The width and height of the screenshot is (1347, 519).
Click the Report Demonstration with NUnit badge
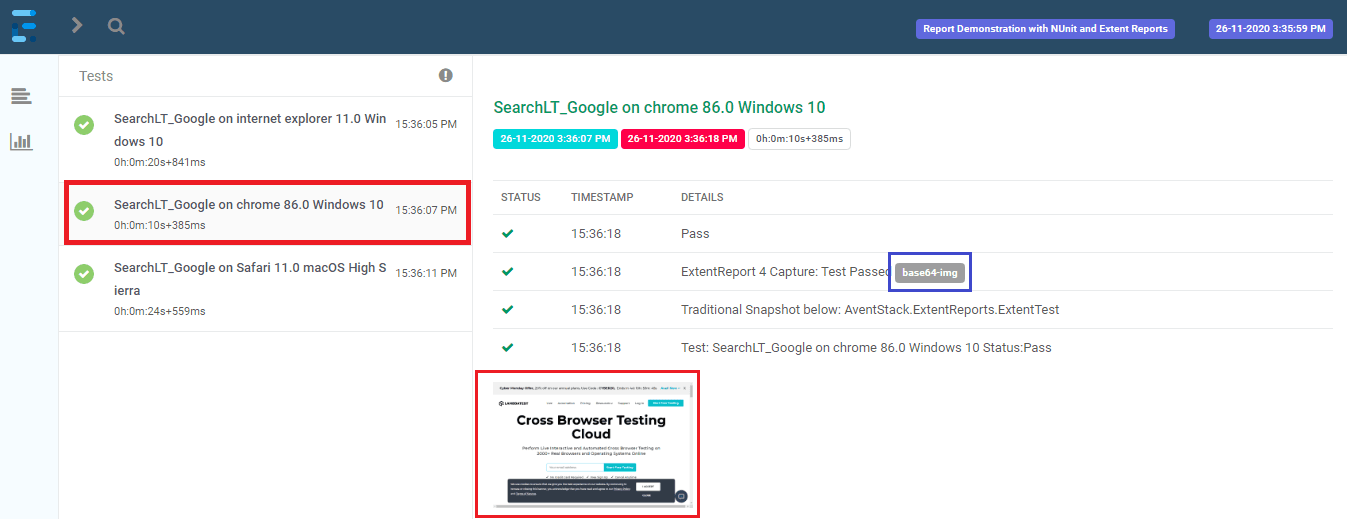(1045, 29)
